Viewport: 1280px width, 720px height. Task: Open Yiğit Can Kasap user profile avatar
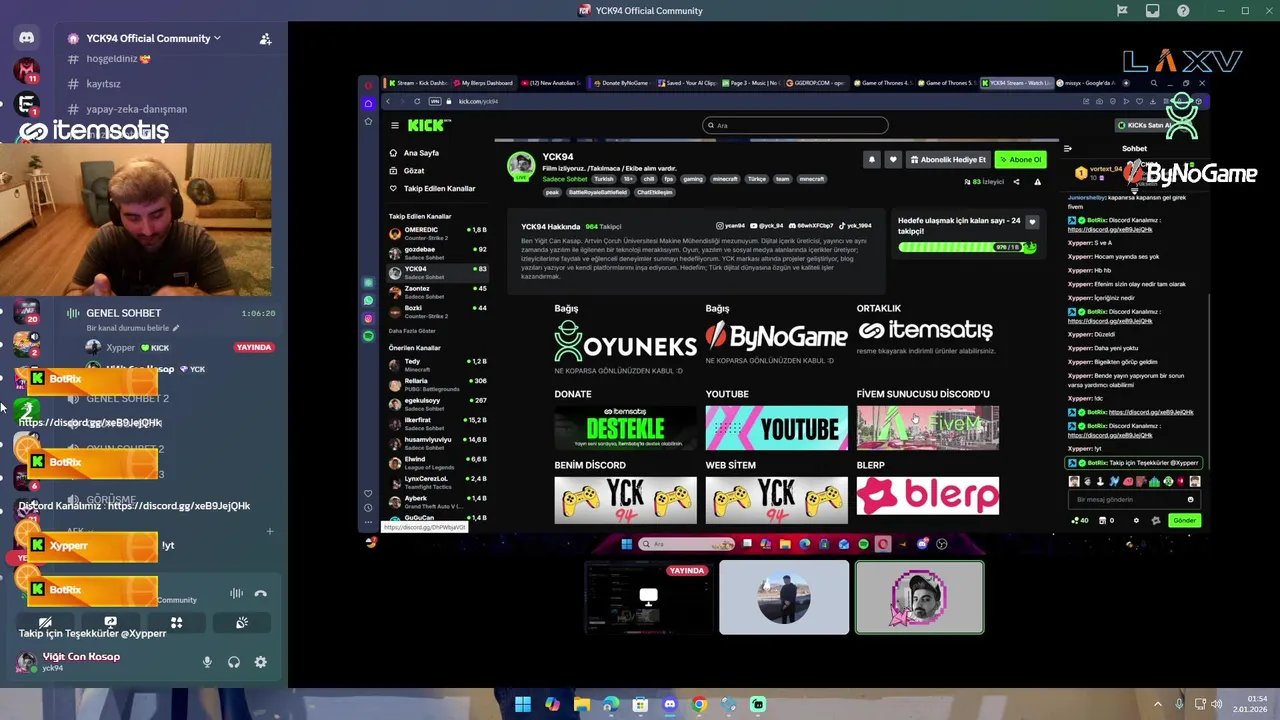tap(26, 662)
